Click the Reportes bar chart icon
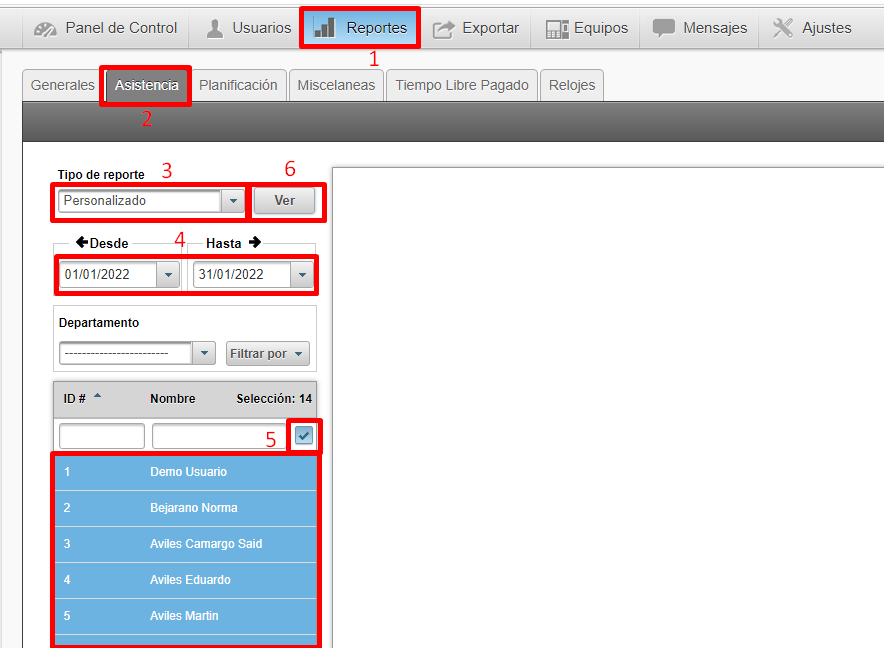 [x=325, y=28]
